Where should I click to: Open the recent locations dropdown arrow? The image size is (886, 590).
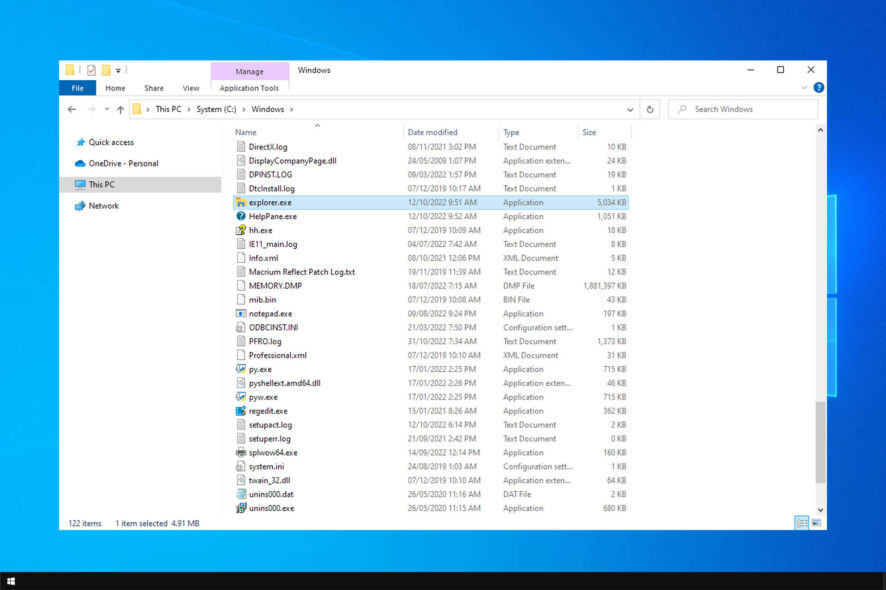pos(106,110)
